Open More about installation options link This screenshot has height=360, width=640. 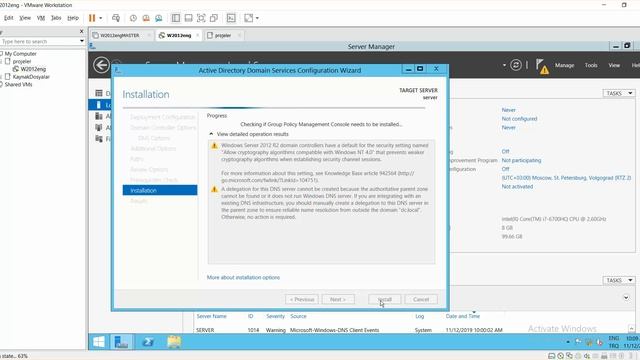(x=243, y=277)
